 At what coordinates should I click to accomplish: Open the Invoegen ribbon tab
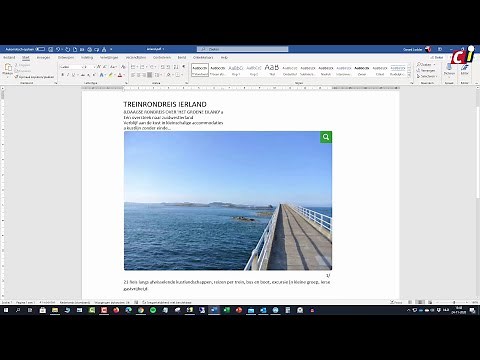[43, 57]
